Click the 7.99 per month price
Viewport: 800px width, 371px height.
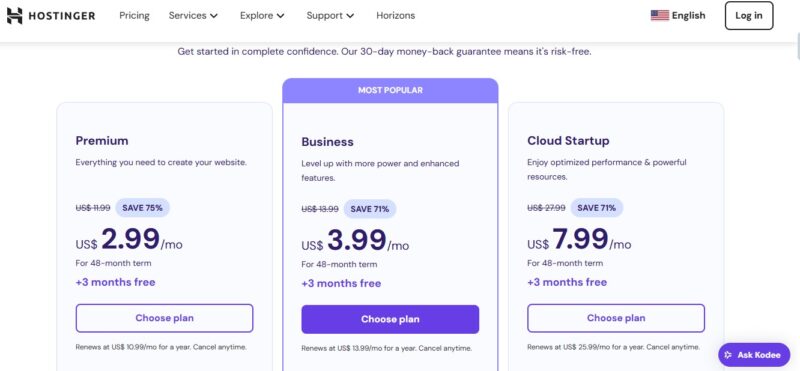click(579, 239)
